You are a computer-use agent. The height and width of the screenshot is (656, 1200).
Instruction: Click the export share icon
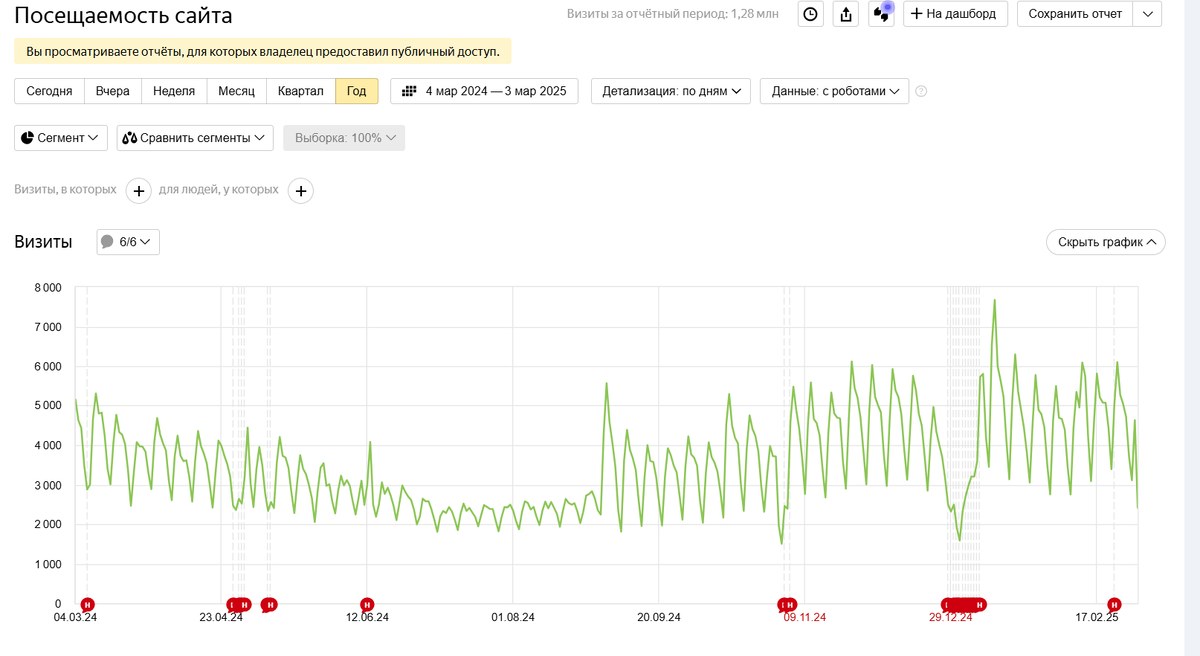pyautogui.click(x=846, y=14)
